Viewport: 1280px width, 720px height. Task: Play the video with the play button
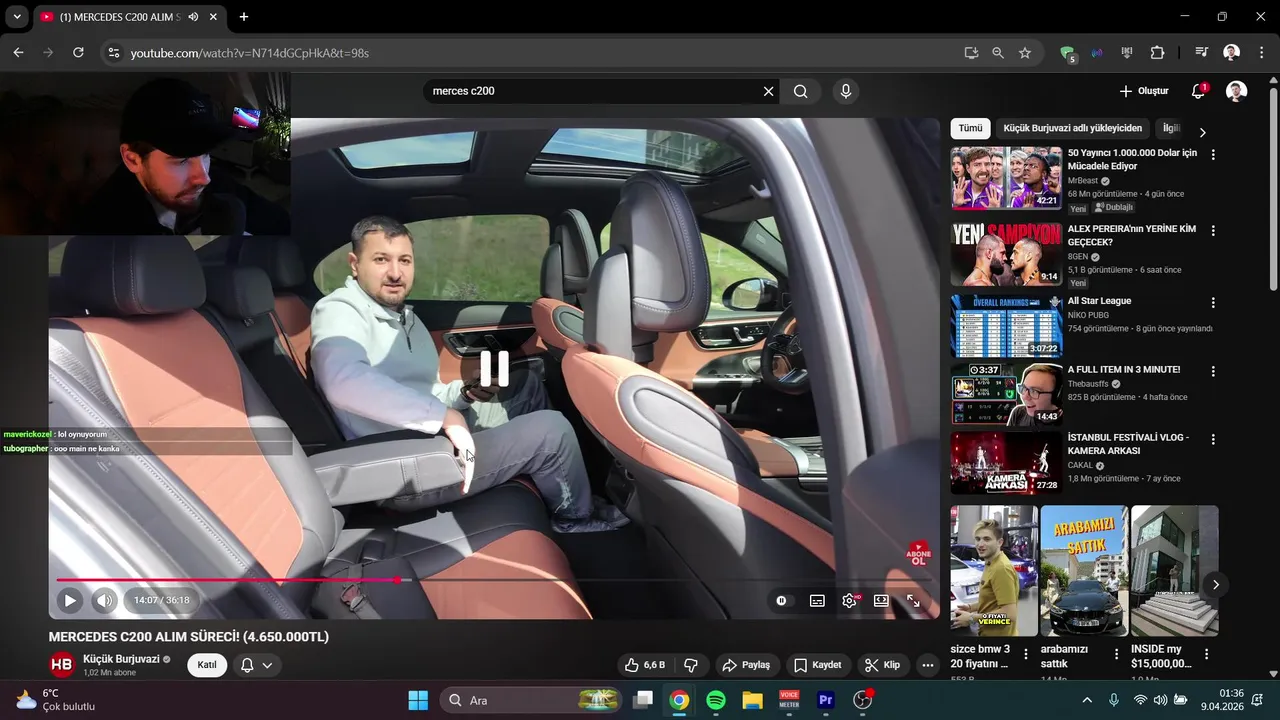point(70,601)
